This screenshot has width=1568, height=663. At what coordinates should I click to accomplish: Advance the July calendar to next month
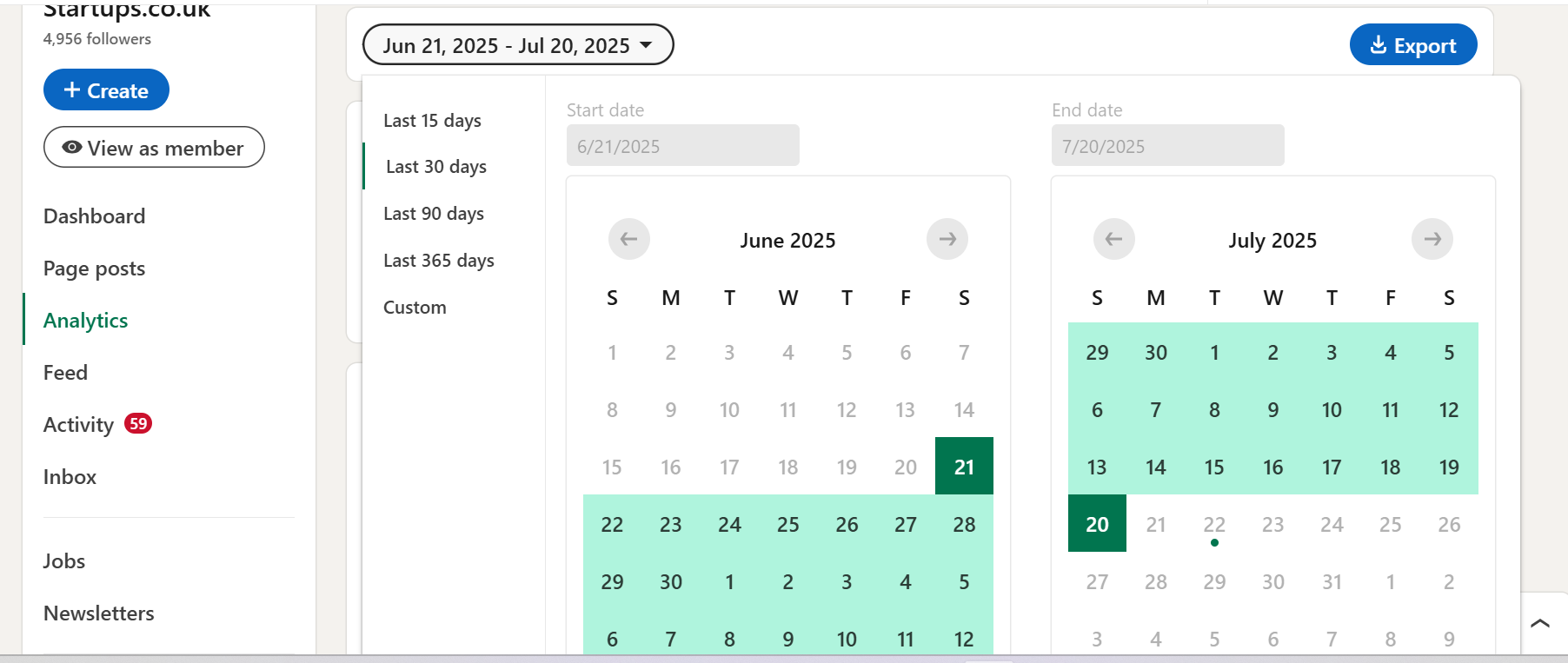1432,239
